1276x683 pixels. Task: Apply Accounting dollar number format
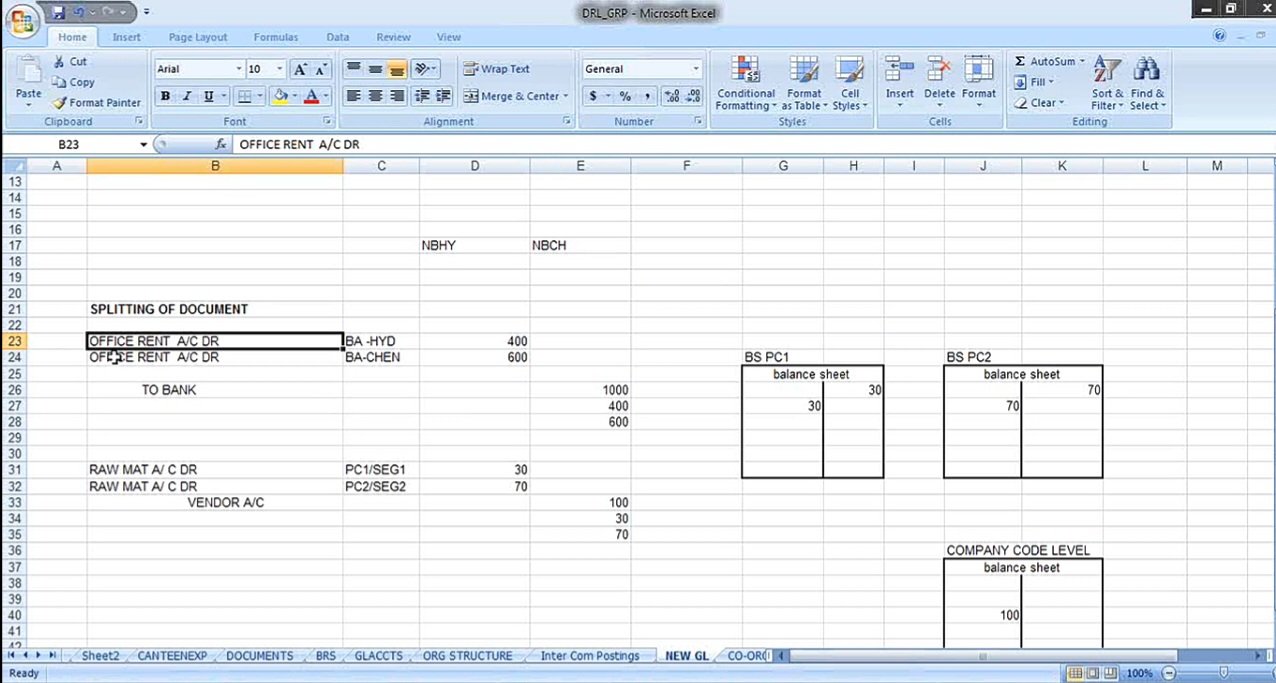coord(593,96)
